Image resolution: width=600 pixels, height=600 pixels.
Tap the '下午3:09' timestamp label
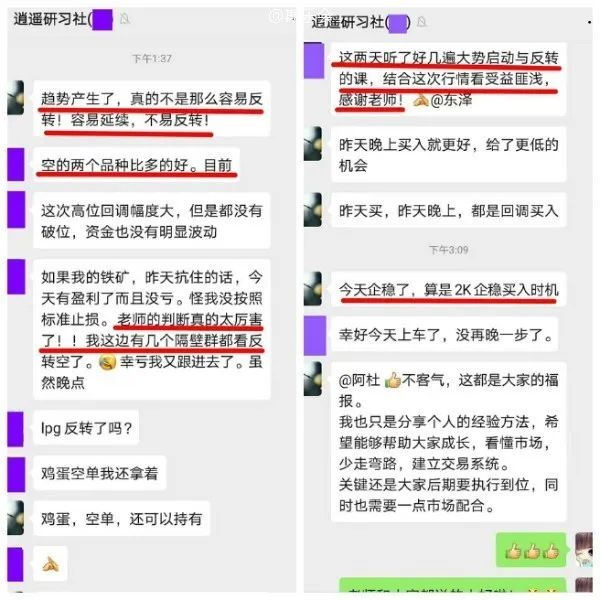448,250
